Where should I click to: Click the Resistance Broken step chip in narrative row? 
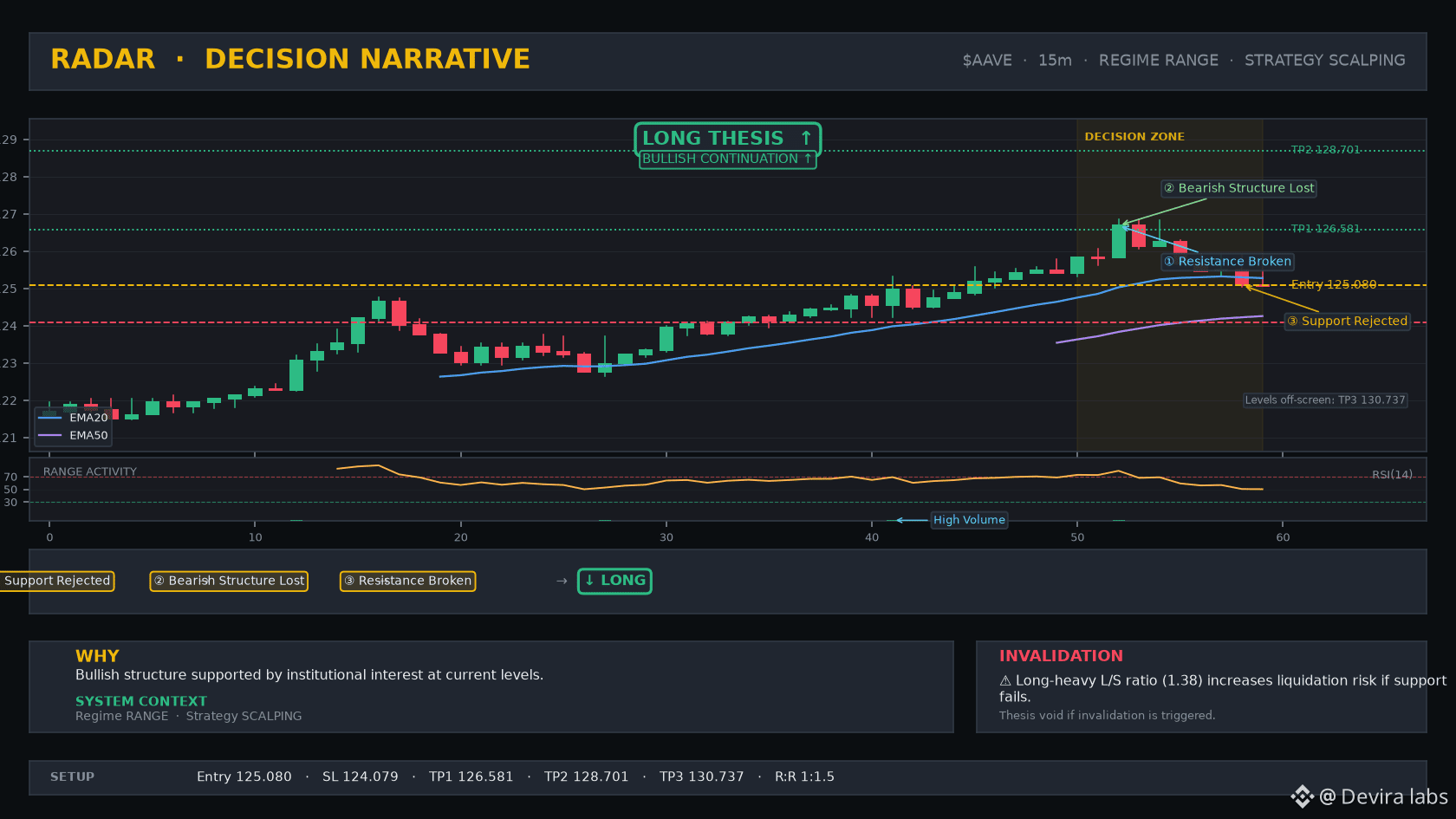click(x=407, y=581)
